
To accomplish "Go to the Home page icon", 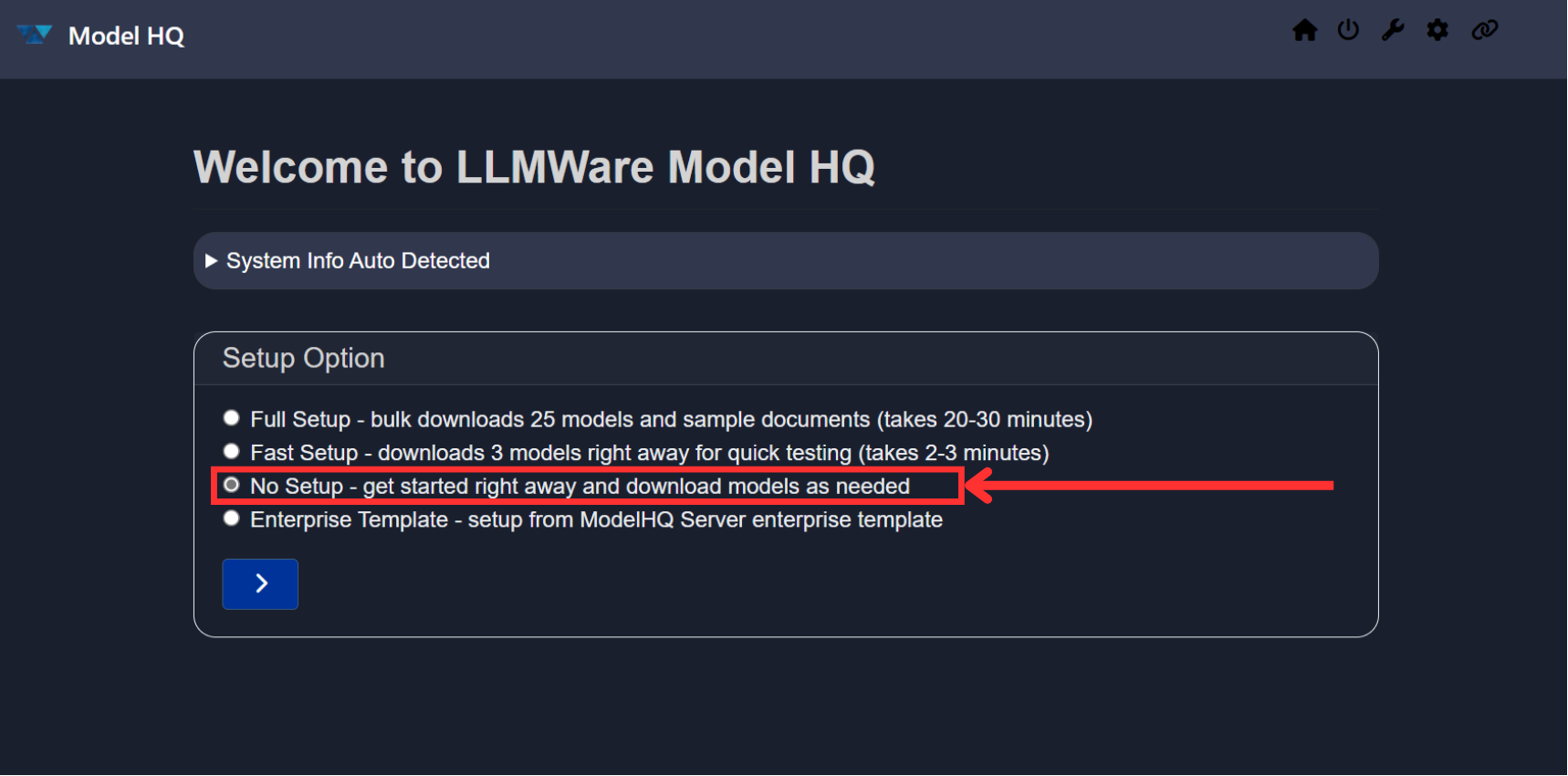I will 1304,30.
